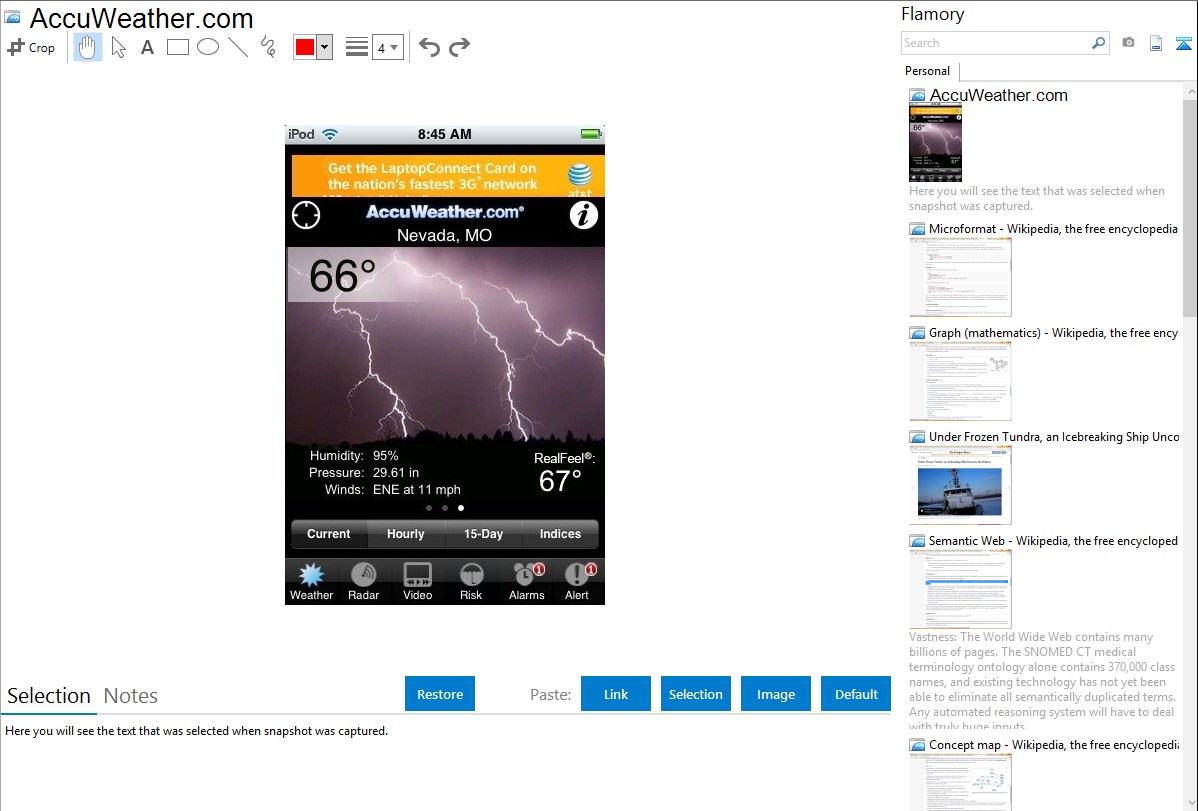This screenshot has width=1198, height=811.
Task: Click the AT&T LaptopConnect ad banner
Action: tap(448, 176)
